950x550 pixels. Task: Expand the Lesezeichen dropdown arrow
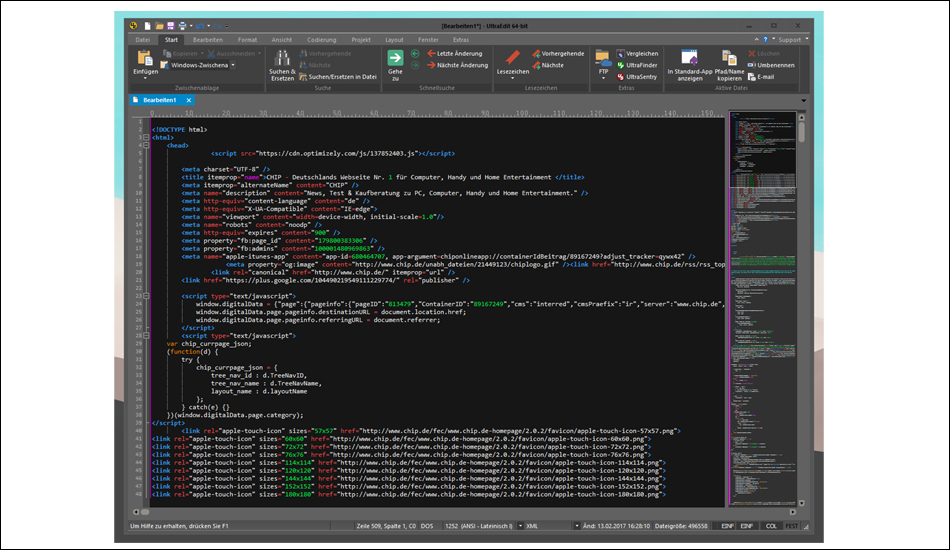click(513, 78)
